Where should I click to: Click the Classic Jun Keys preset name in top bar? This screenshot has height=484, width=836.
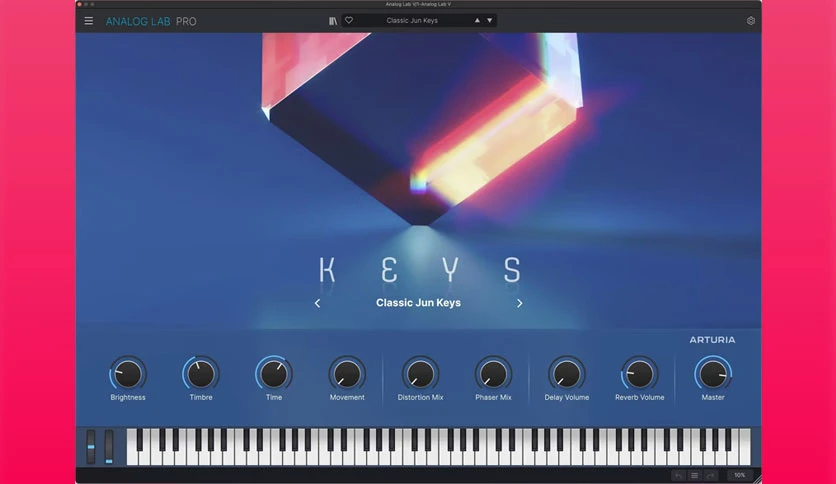pos(412,20)
